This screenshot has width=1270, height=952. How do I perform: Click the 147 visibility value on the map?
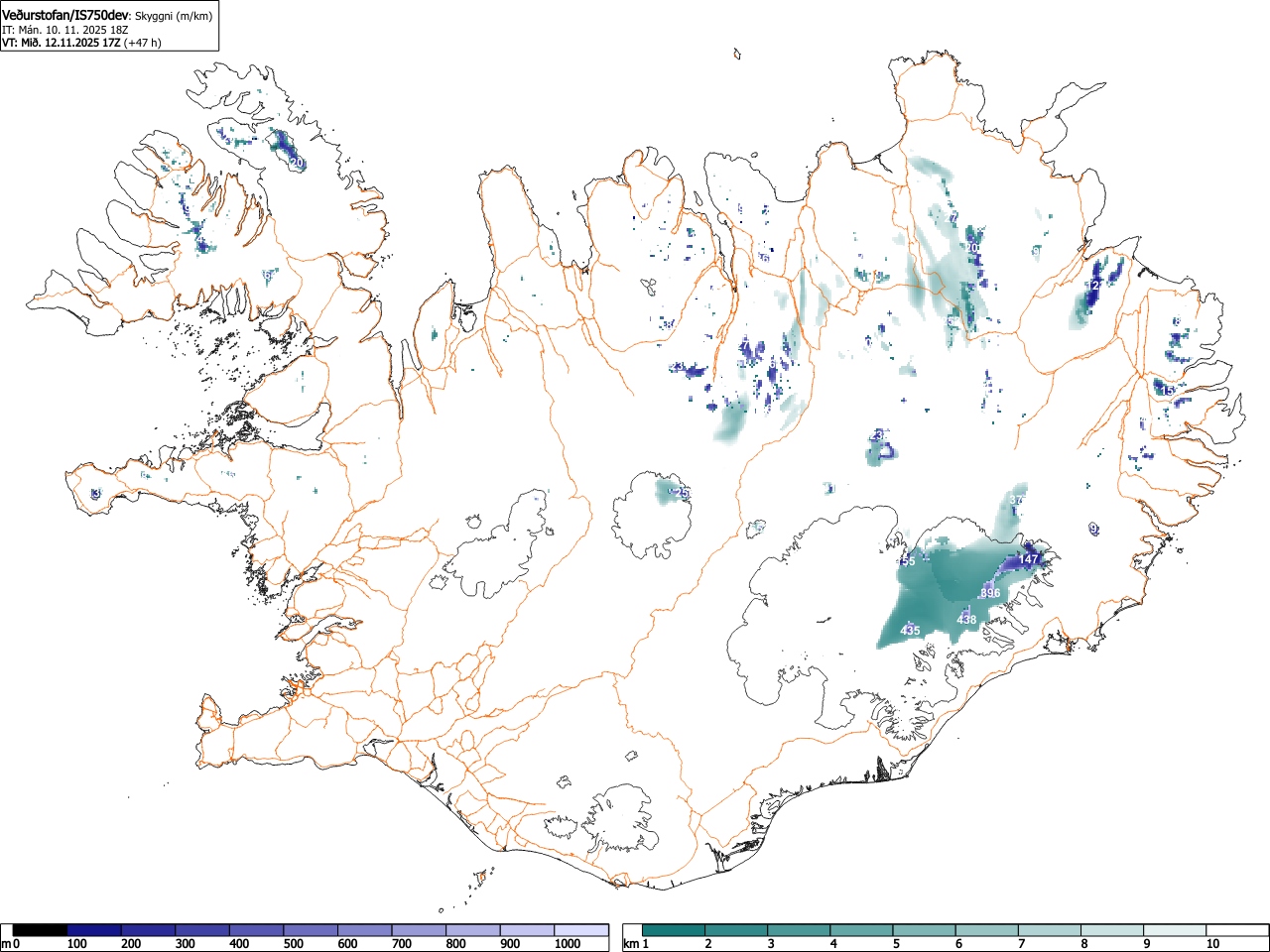[x=1028, y=560]
